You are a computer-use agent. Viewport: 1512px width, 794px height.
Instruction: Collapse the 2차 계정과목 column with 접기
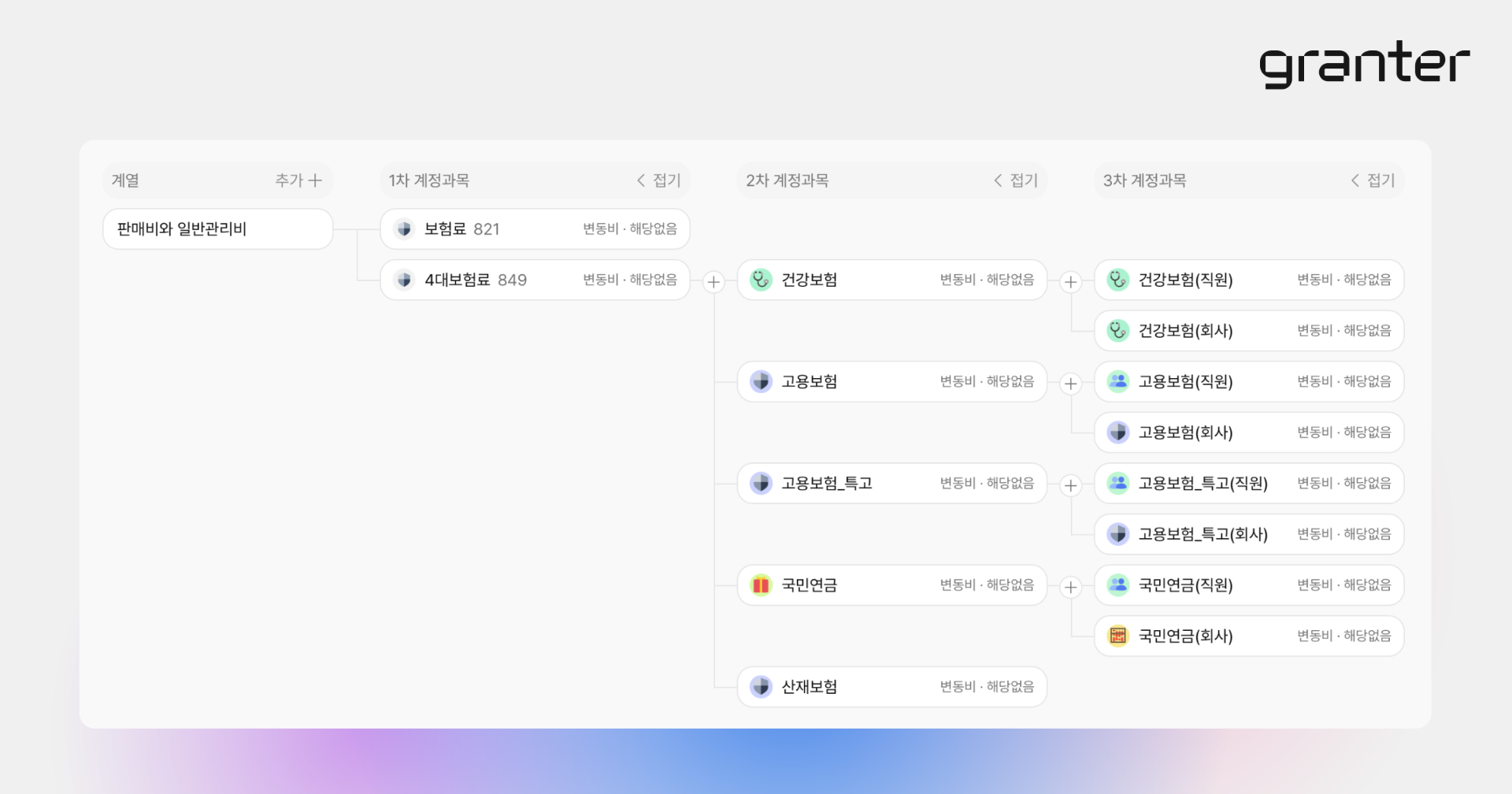pos(1016,180)
